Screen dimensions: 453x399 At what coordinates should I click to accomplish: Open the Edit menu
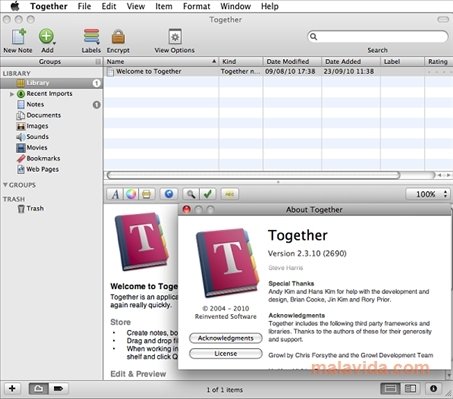coord(109,6)
